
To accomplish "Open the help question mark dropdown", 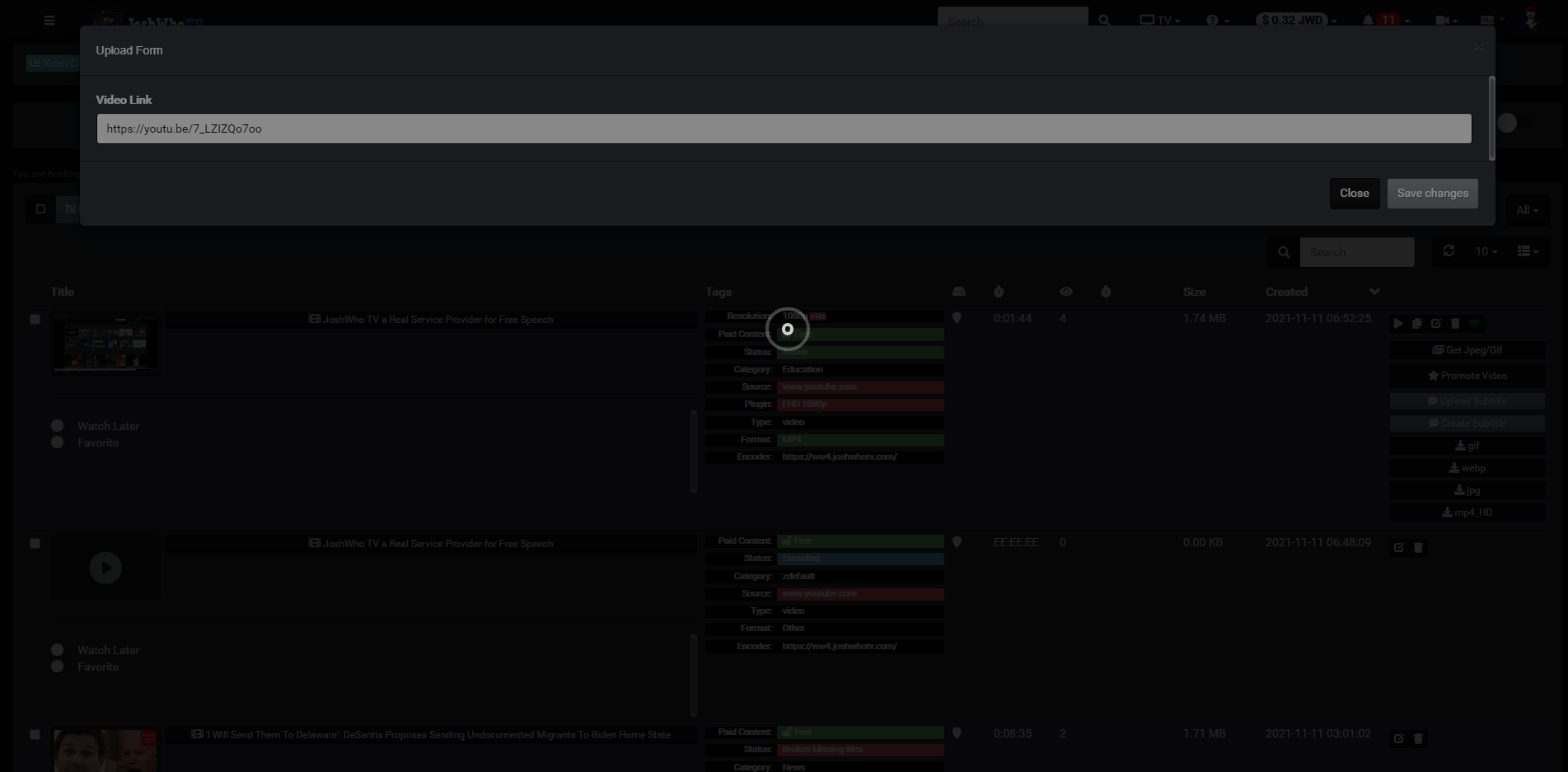I will pyautogui.click(x=1218, y=21).
